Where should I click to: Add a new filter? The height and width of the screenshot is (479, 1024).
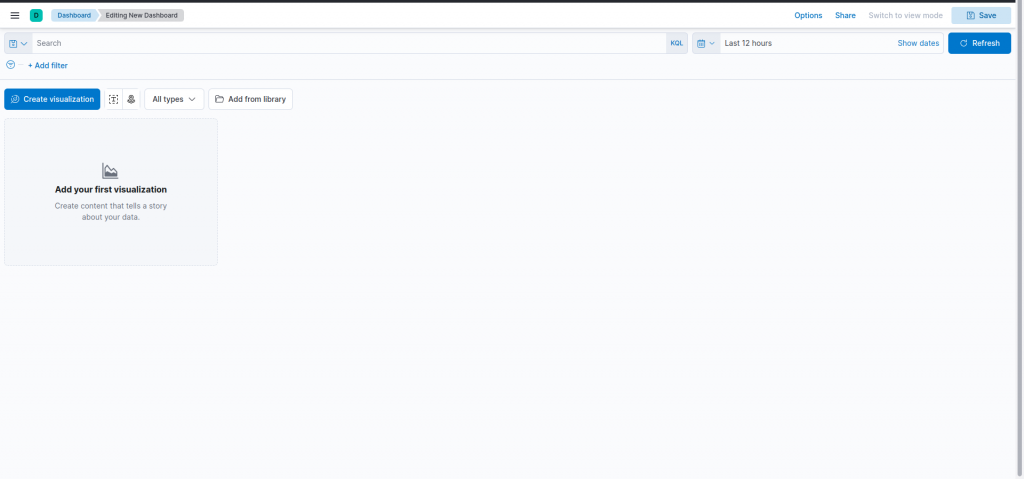coord(48,65)
